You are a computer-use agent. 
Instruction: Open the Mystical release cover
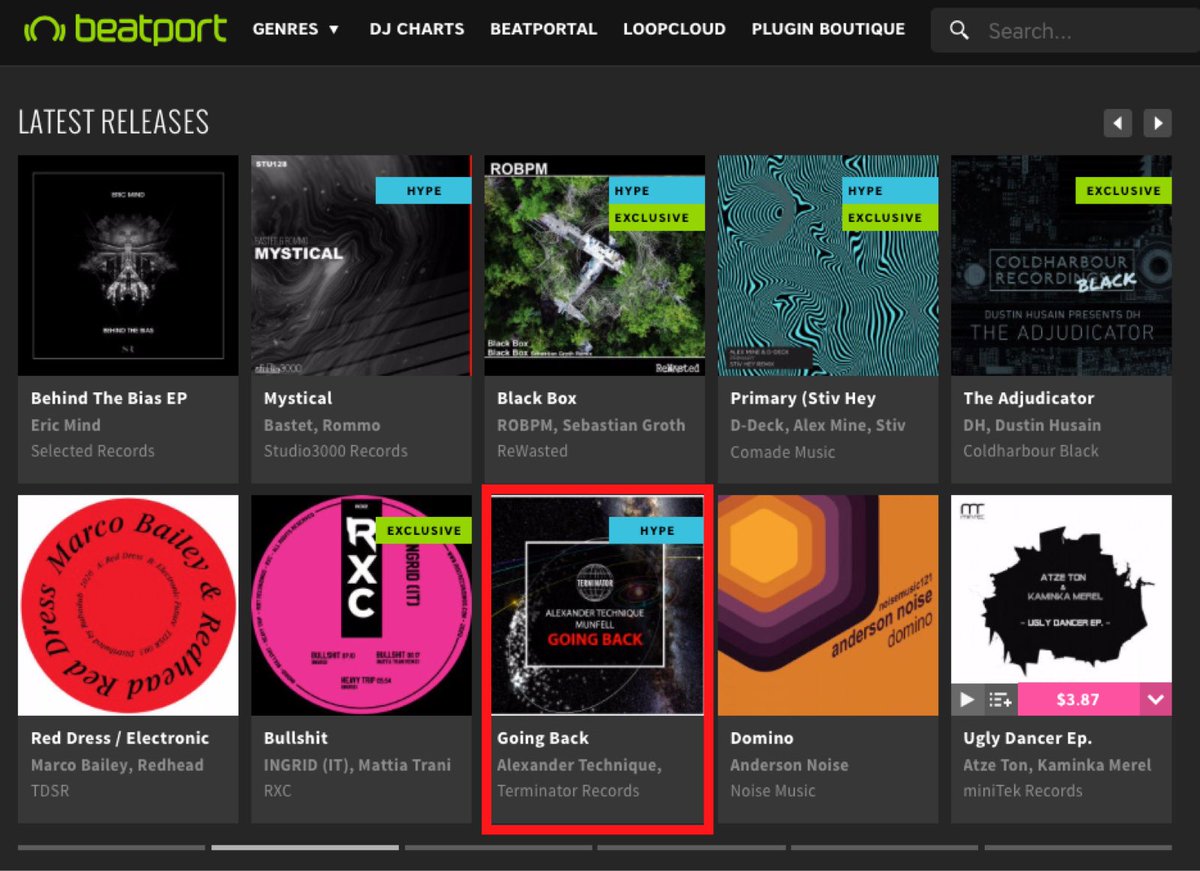tap(361, 265)
